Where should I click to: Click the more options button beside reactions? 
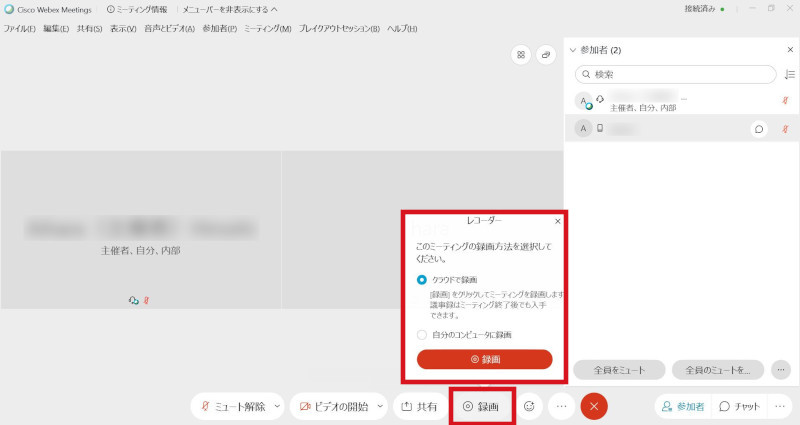click(x=561, y=406)
